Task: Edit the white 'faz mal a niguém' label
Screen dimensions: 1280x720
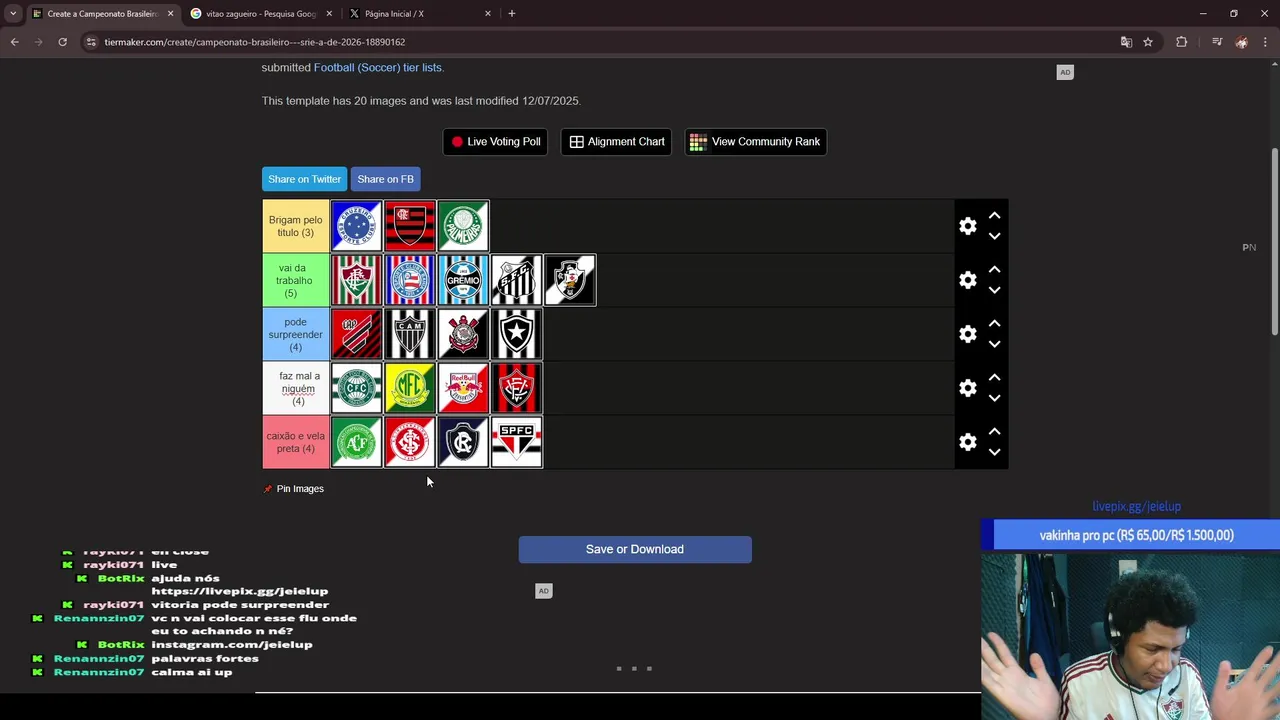Action: [295, 388]
